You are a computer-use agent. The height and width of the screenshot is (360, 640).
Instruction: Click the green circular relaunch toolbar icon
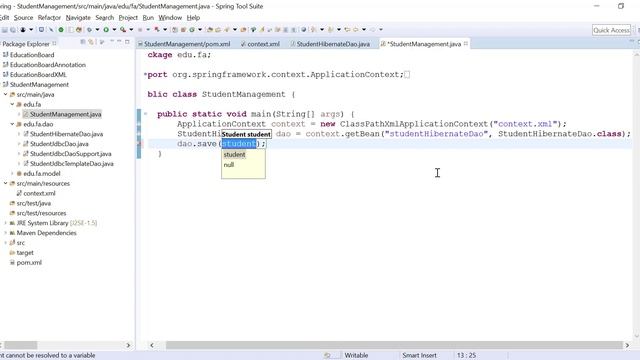61,30
